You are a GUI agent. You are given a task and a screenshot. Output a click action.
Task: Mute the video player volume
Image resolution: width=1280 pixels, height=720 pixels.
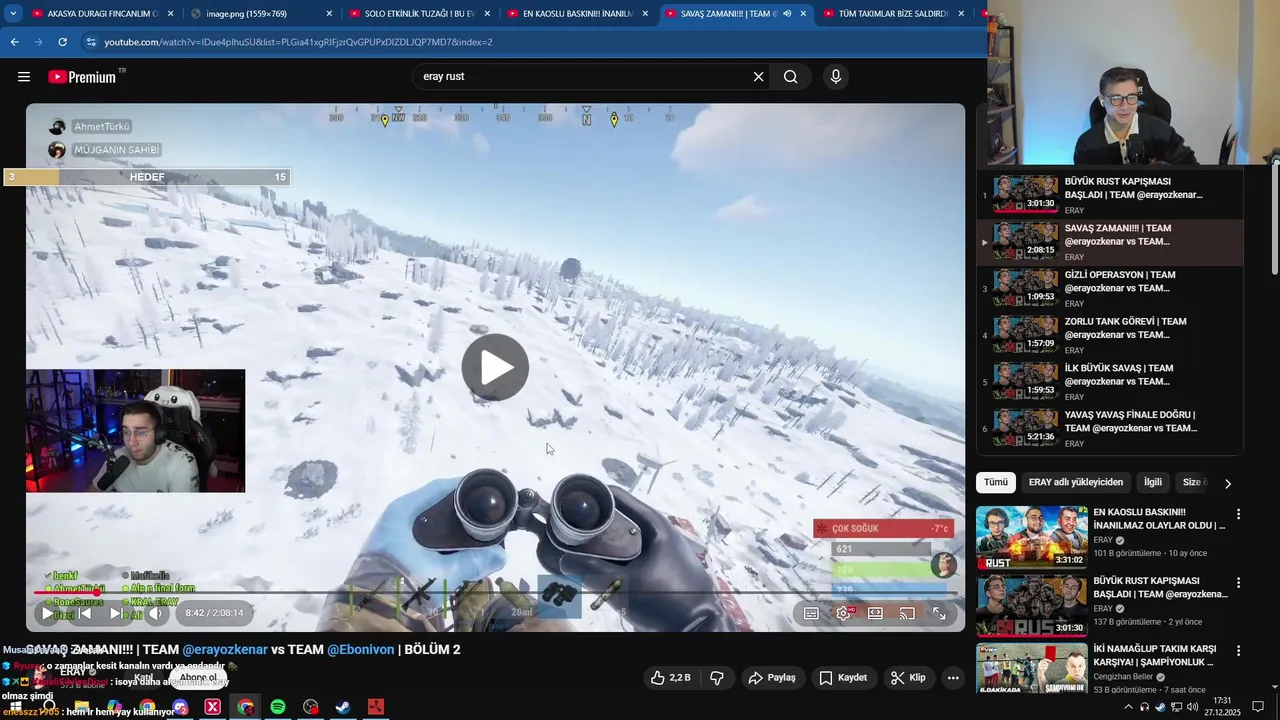pyautogui.click(x=156, y=613)
